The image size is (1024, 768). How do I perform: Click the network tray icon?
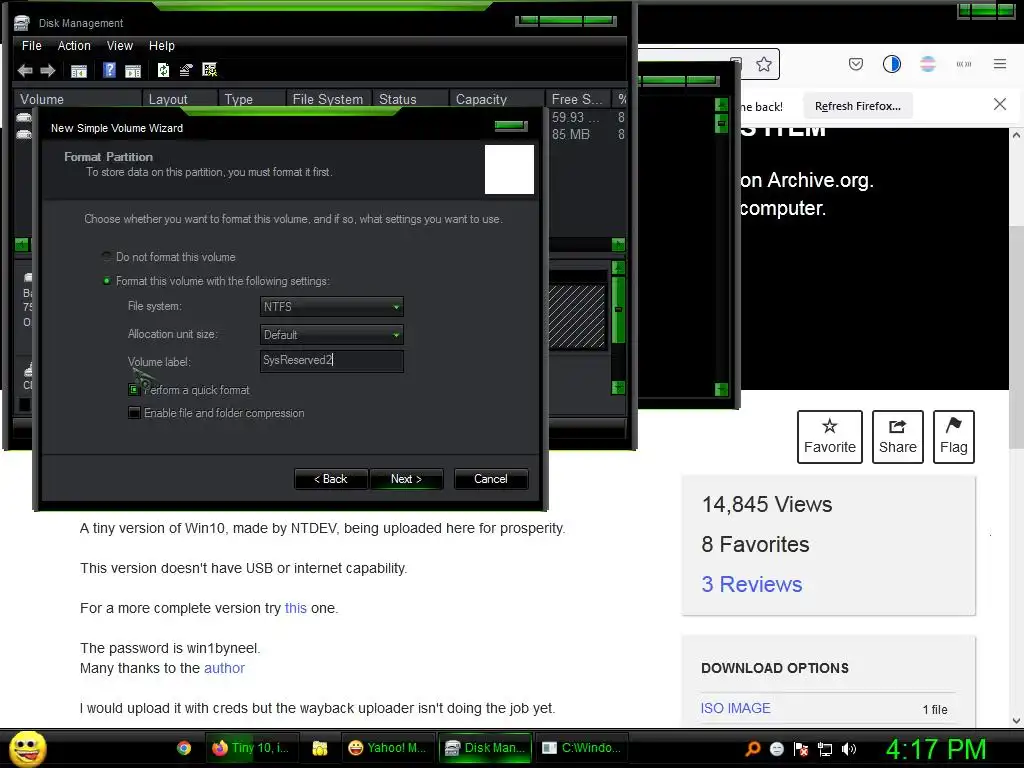825,749
